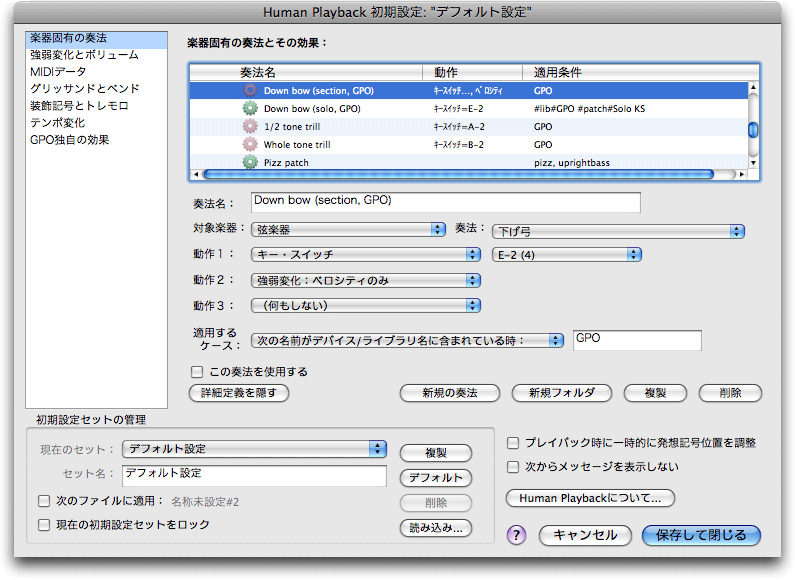Open help with the purple question mark
795x580 pixels.
(x=516, y=535)
